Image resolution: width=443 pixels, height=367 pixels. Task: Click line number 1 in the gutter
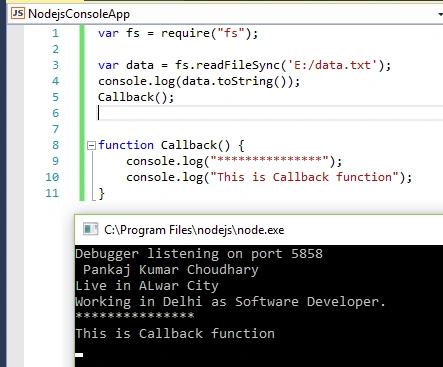[55, 33]
